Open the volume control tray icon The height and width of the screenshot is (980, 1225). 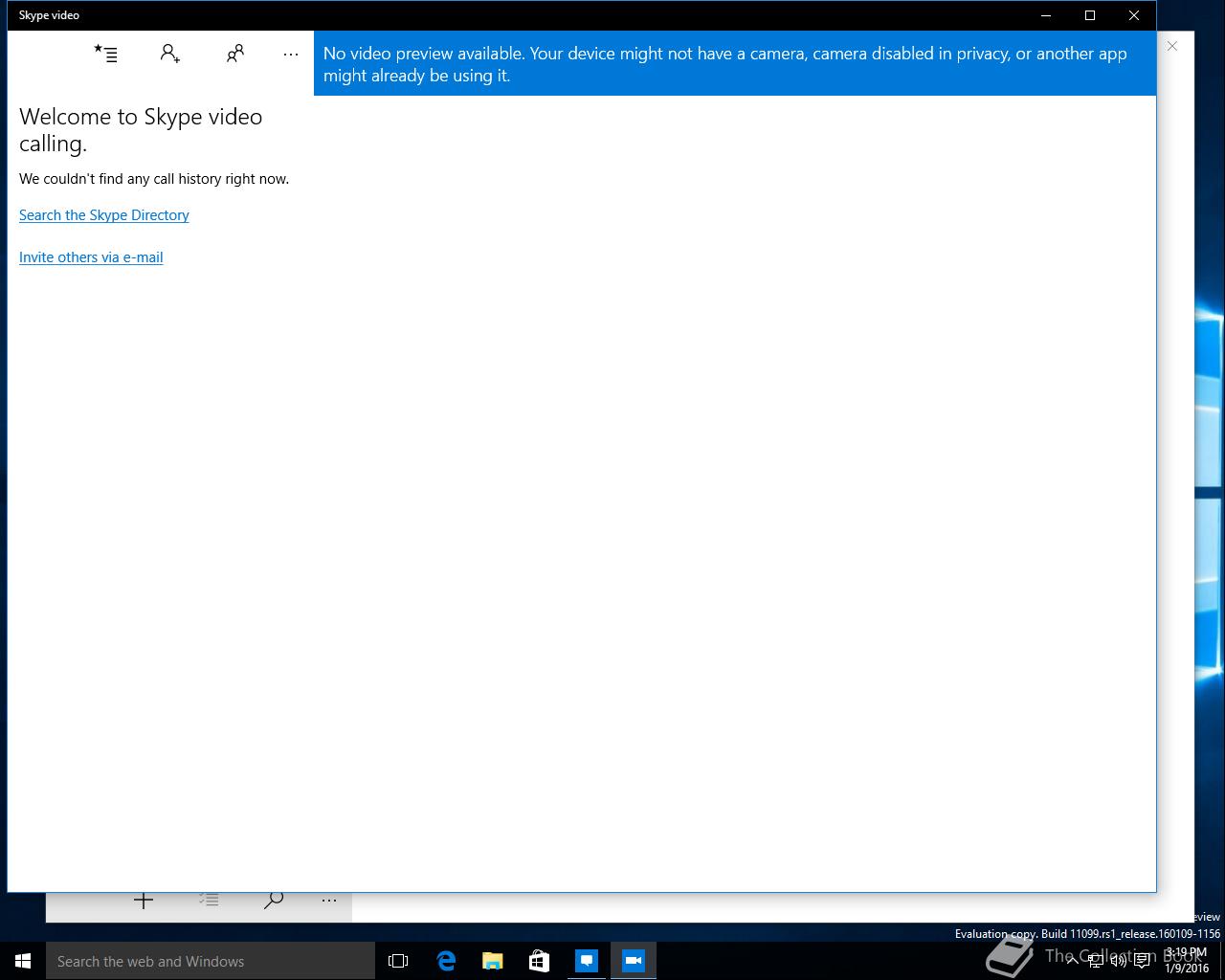pyautogui.click(x=1119, y=961)
